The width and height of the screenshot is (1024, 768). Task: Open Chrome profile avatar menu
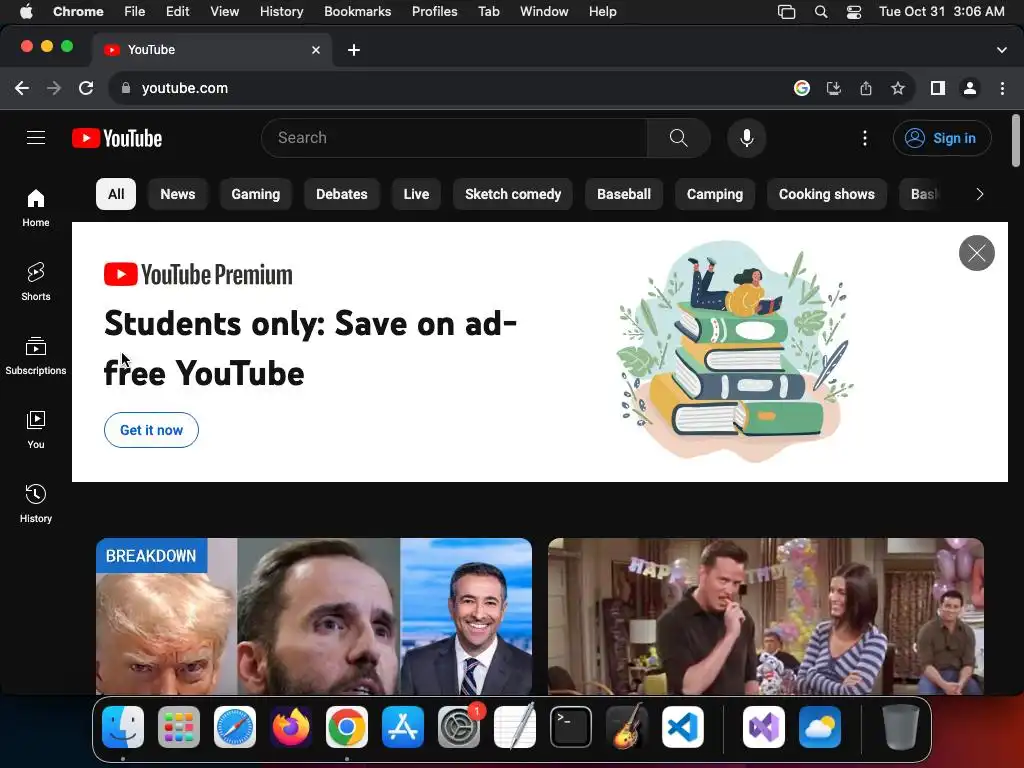coord(970,88)
